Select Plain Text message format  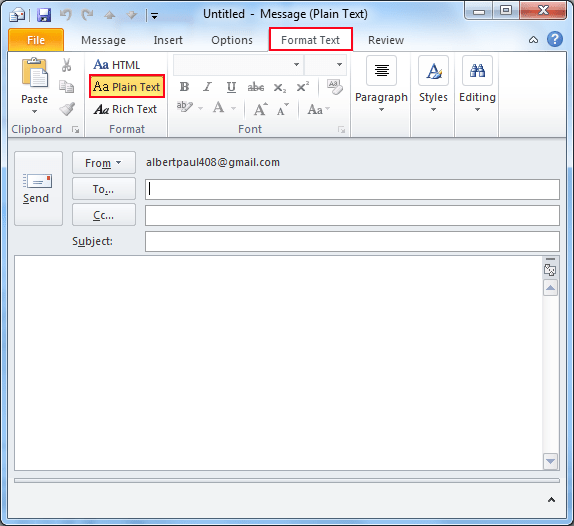[127, 86]
